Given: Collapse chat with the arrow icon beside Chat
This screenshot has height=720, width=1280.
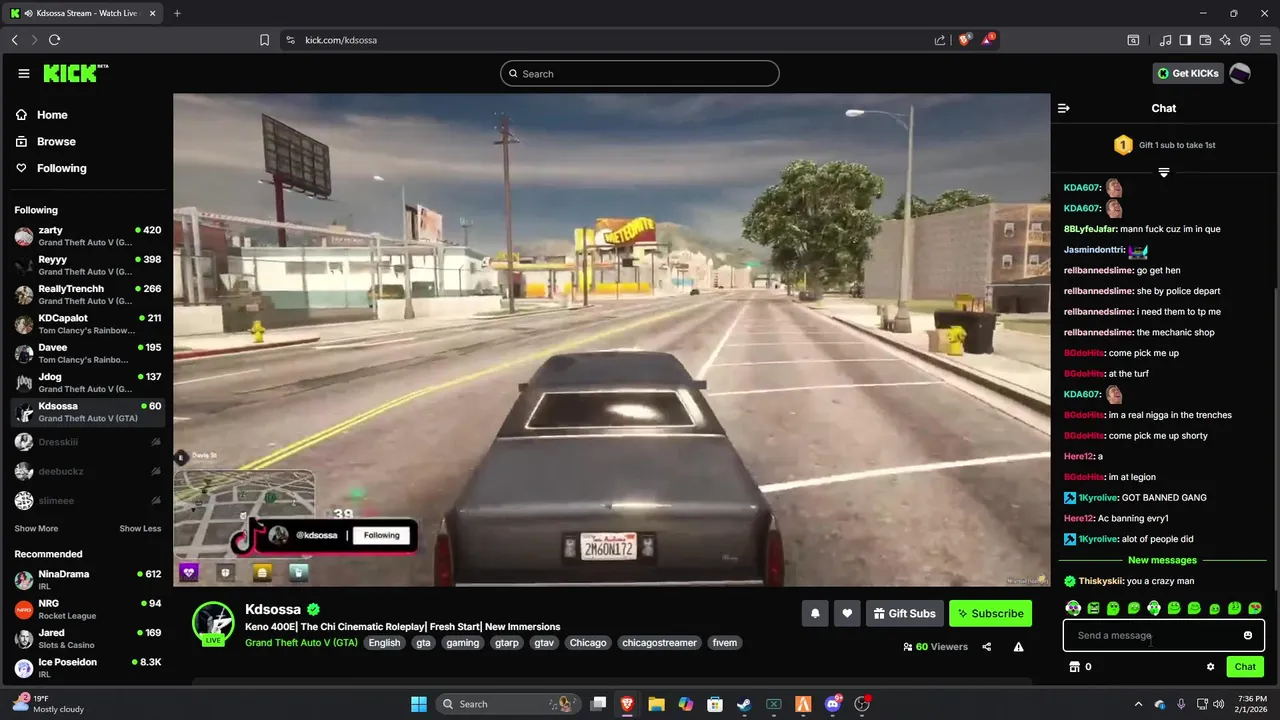Looking at the screenshot, I should pyautogui.click(x=1064, y=108).
